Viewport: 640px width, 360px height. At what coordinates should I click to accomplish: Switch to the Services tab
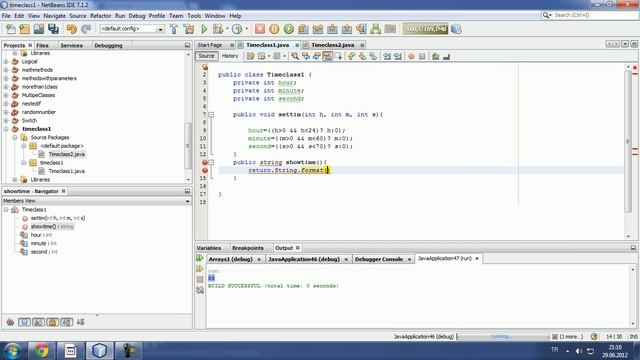click(x=71, y=45)
